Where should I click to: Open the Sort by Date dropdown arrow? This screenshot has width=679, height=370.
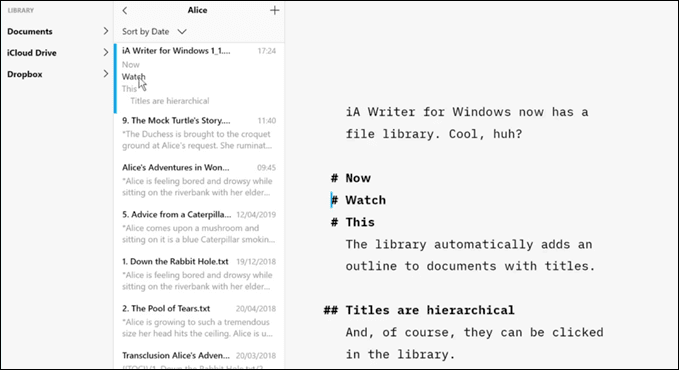pos(182,32)
